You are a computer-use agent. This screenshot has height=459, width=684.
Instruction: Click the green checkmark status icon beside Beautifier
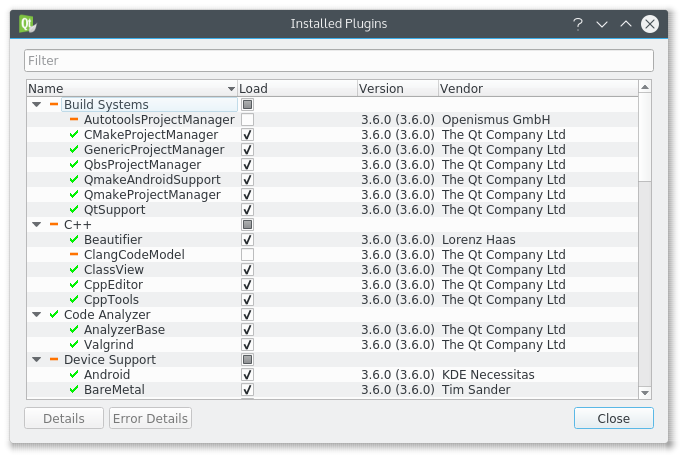(74, 239)
